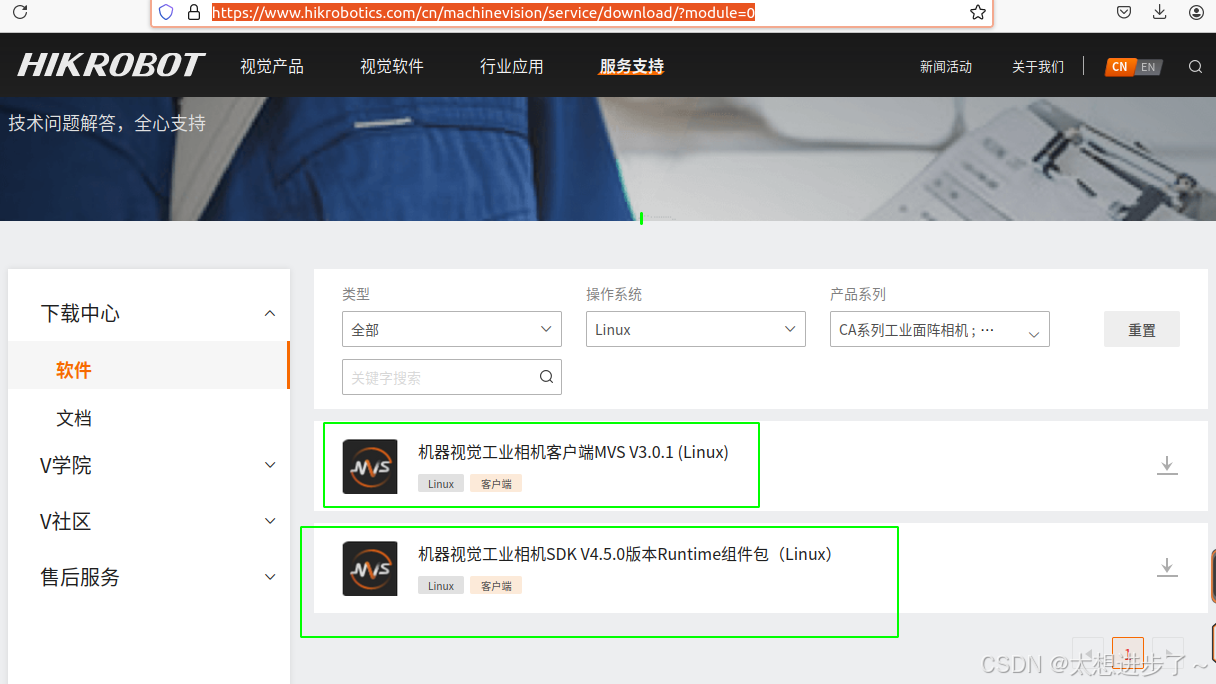This screenshot has height=684, width=1216.
Task: Open the 关于我们 link
Action: [x=1038, y=67]
